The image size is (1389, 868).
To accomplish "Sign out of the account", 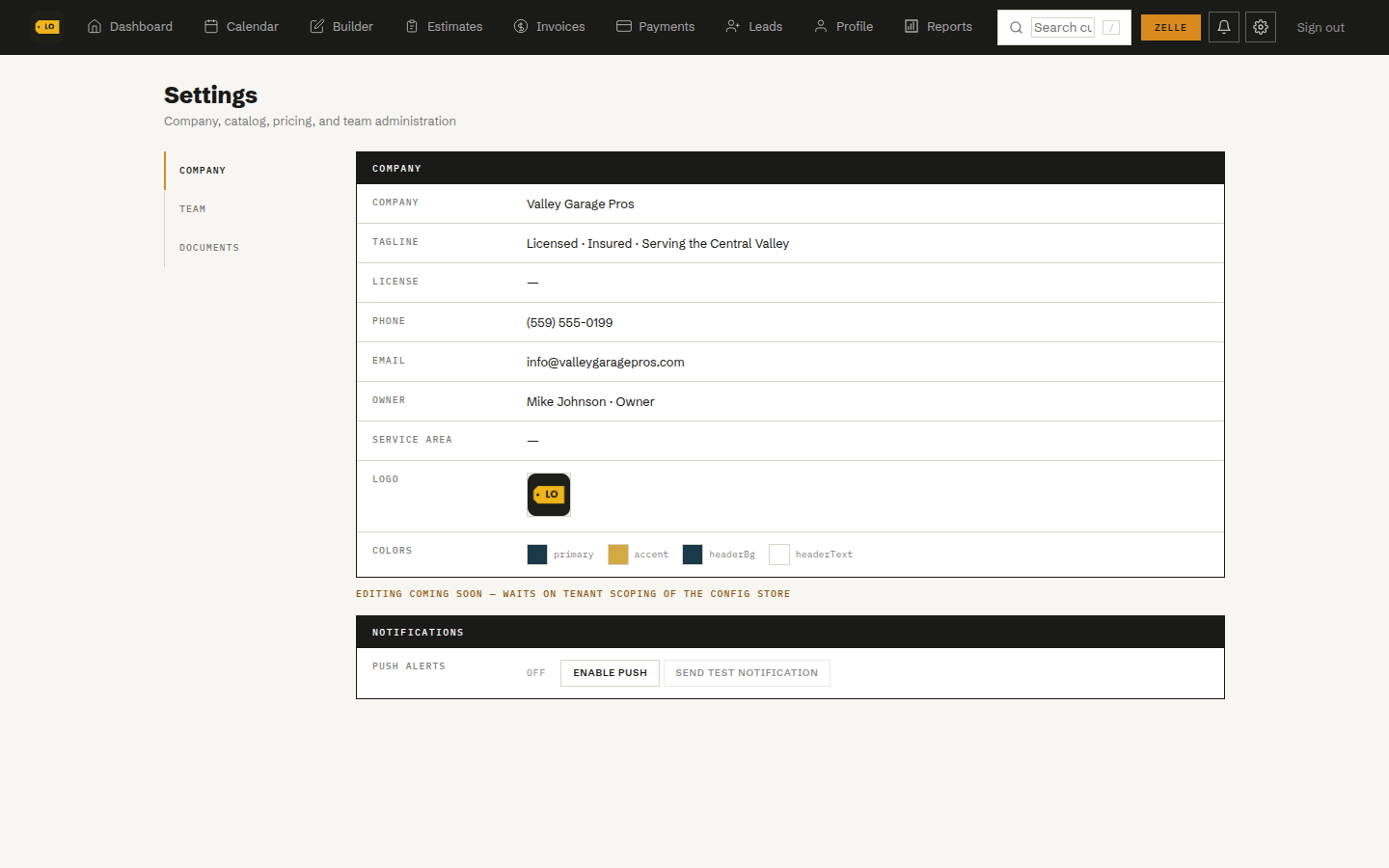I will (1321, 27).
